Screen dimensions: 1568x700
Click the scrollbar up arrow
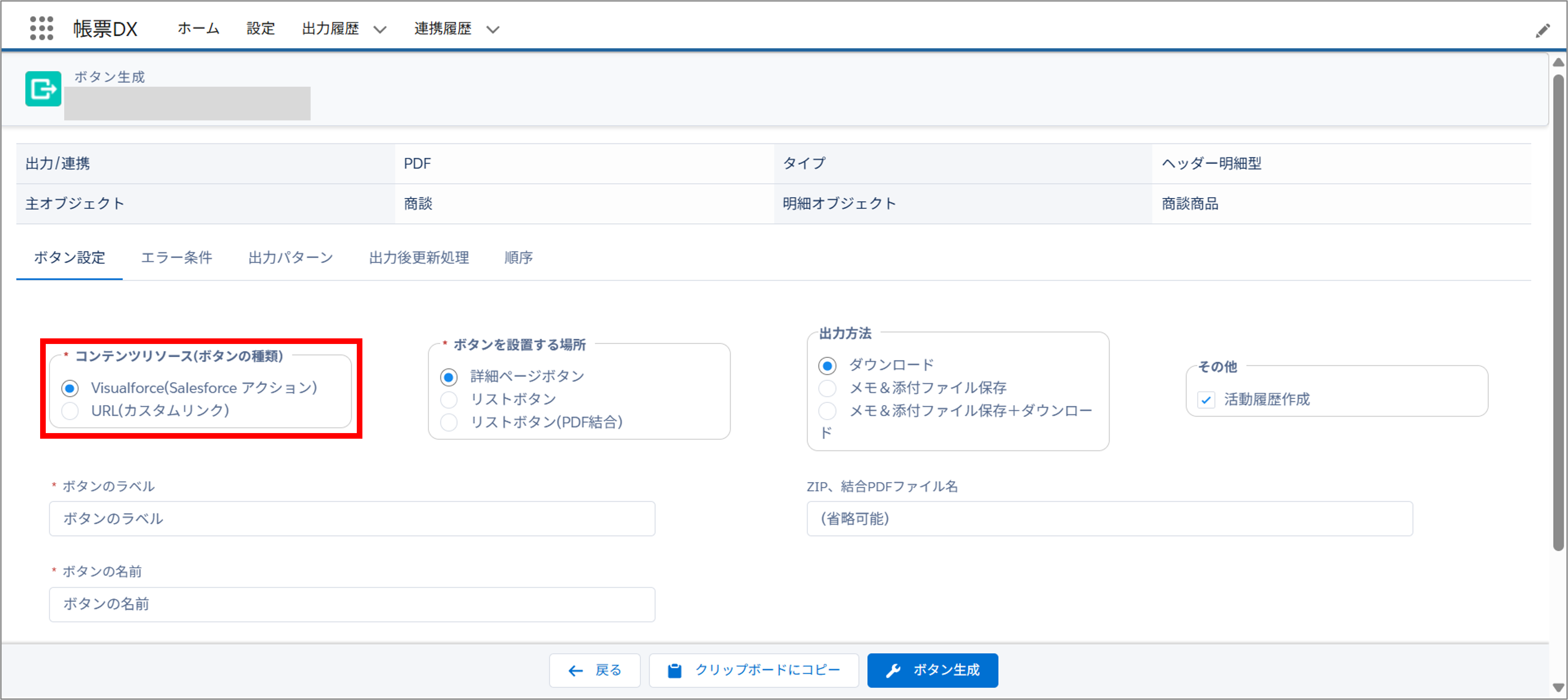pos(1558,62)
